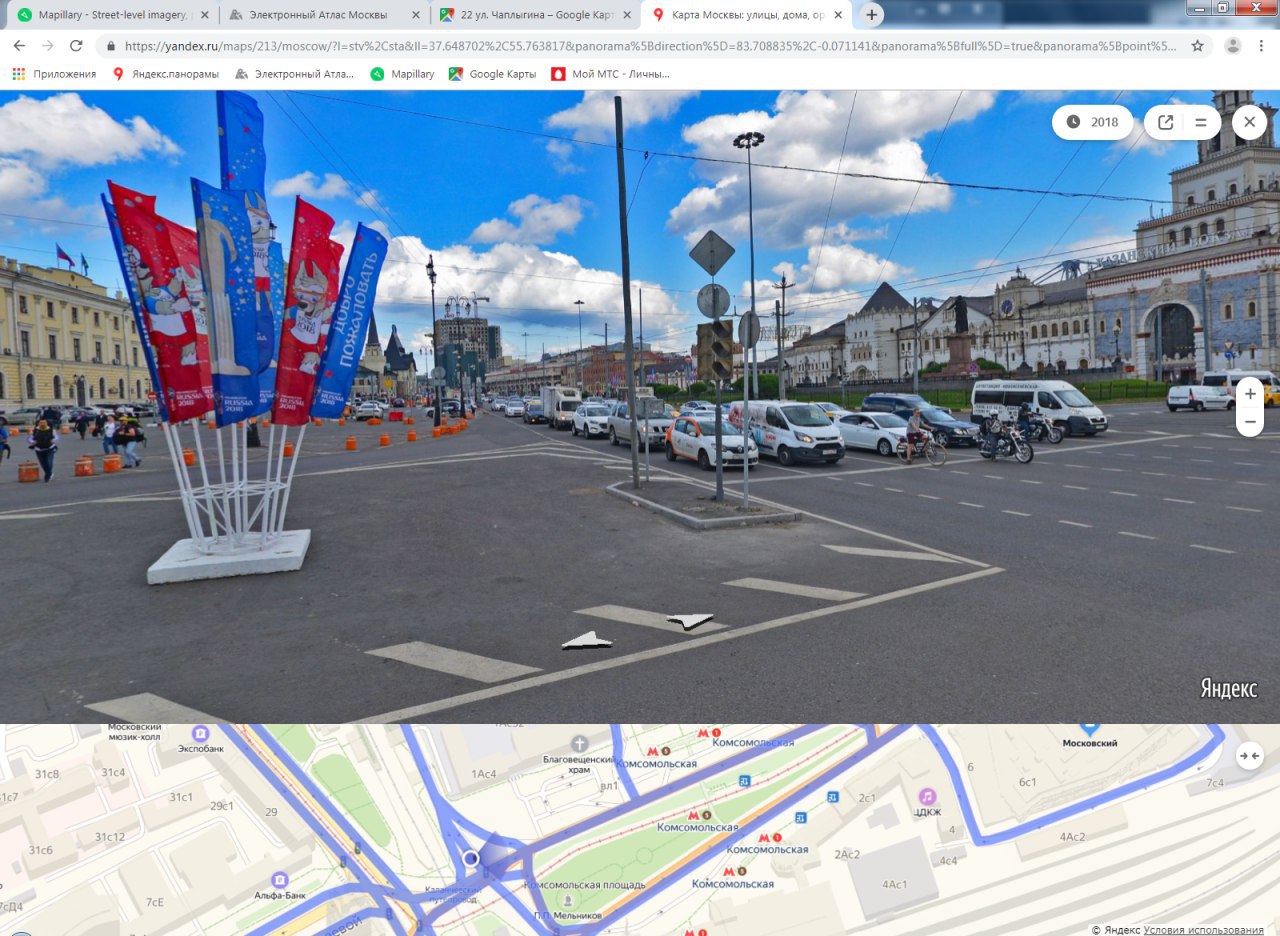Zoom out the panorama with minus
Viewport: 1280px width, 936px height.
tap(1250, 422)
